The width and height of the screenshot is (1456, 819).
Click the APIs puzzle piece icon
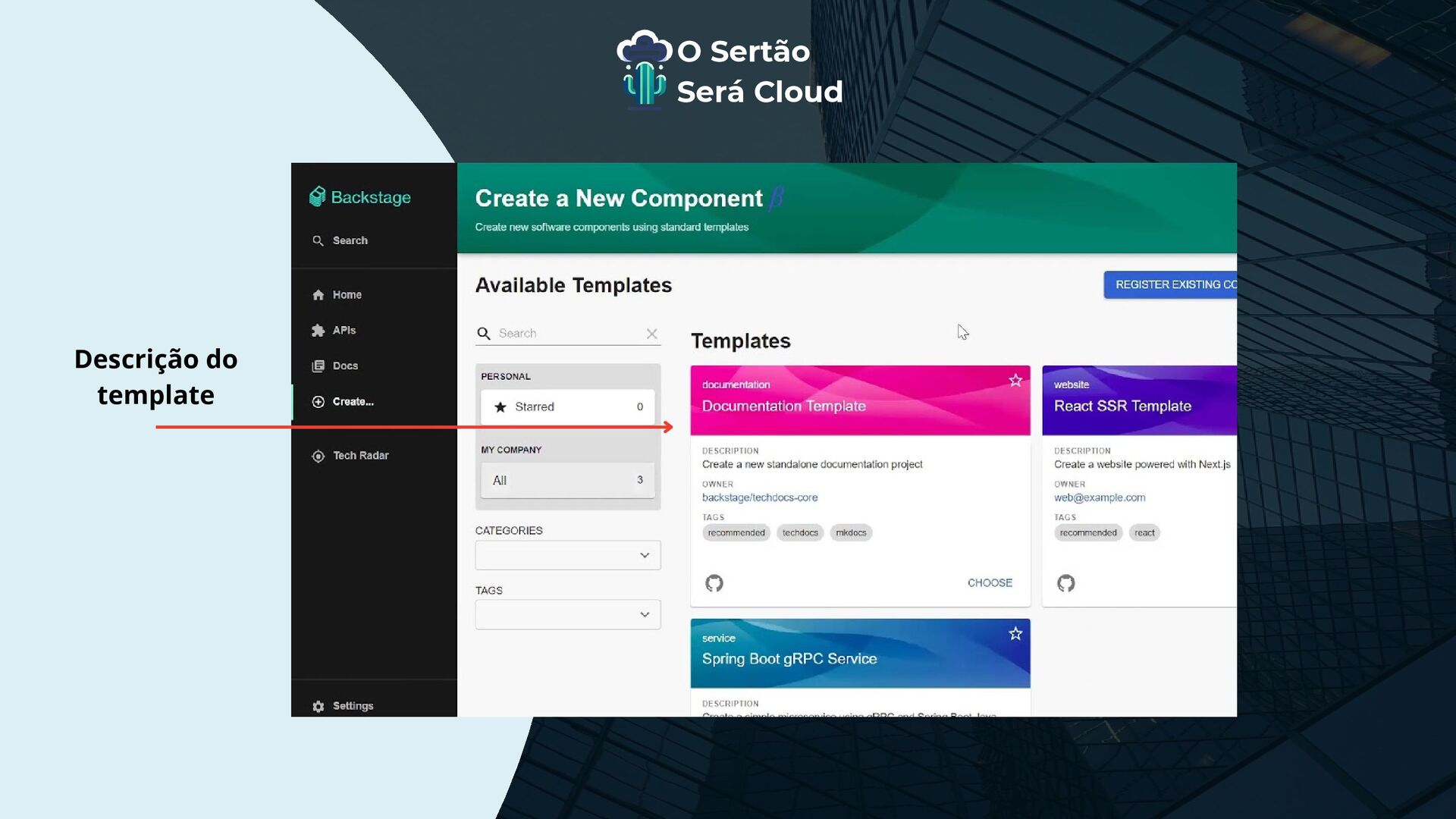318,331
